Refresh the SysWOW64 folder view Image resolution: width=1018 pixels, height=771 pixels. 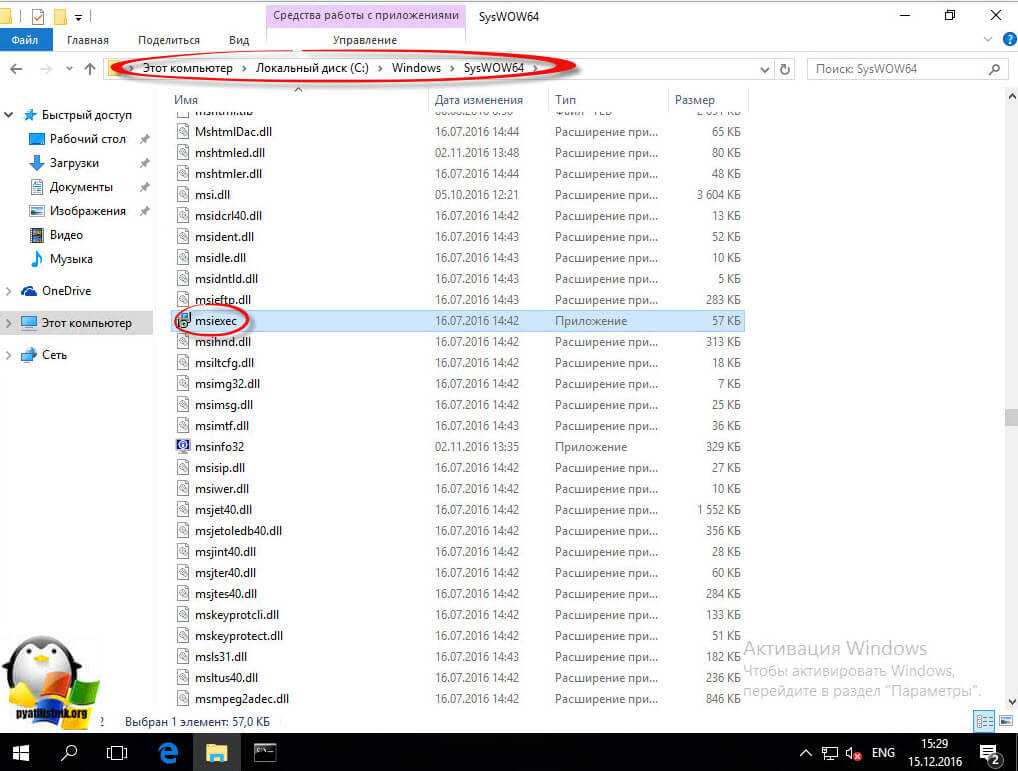coord(785,69)
